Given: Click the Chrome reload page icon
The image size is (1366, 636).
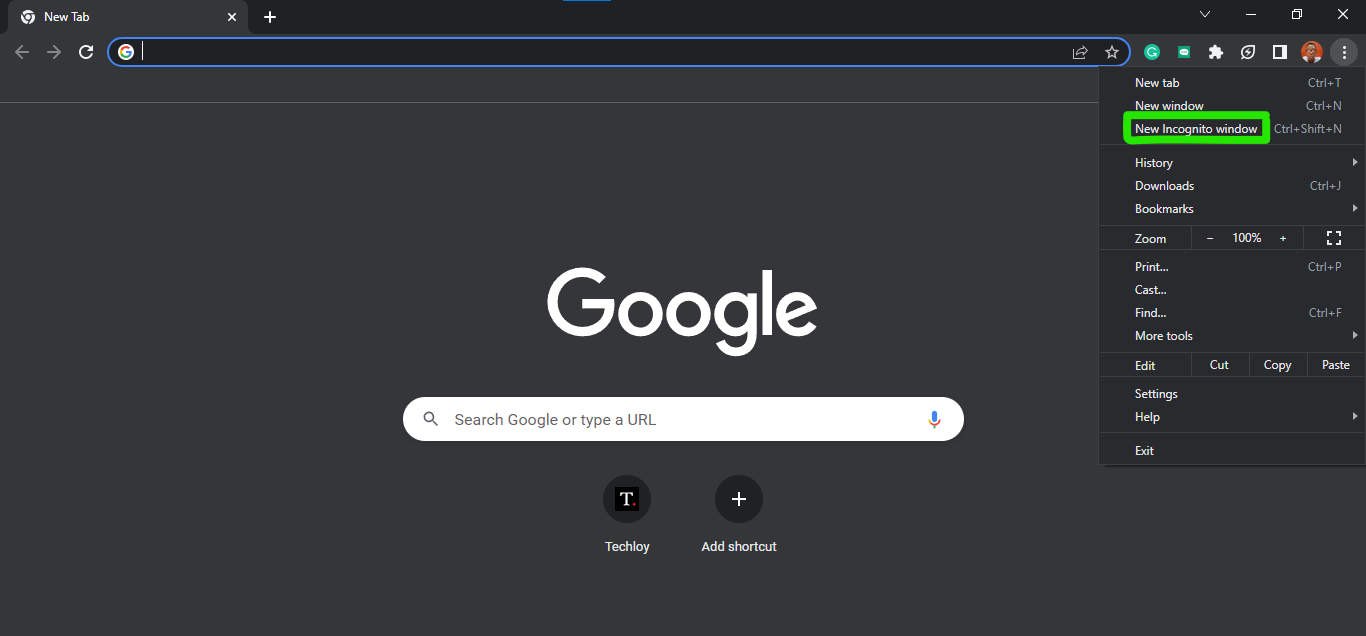Looking at the screenshot, I should tap(86, 52).
